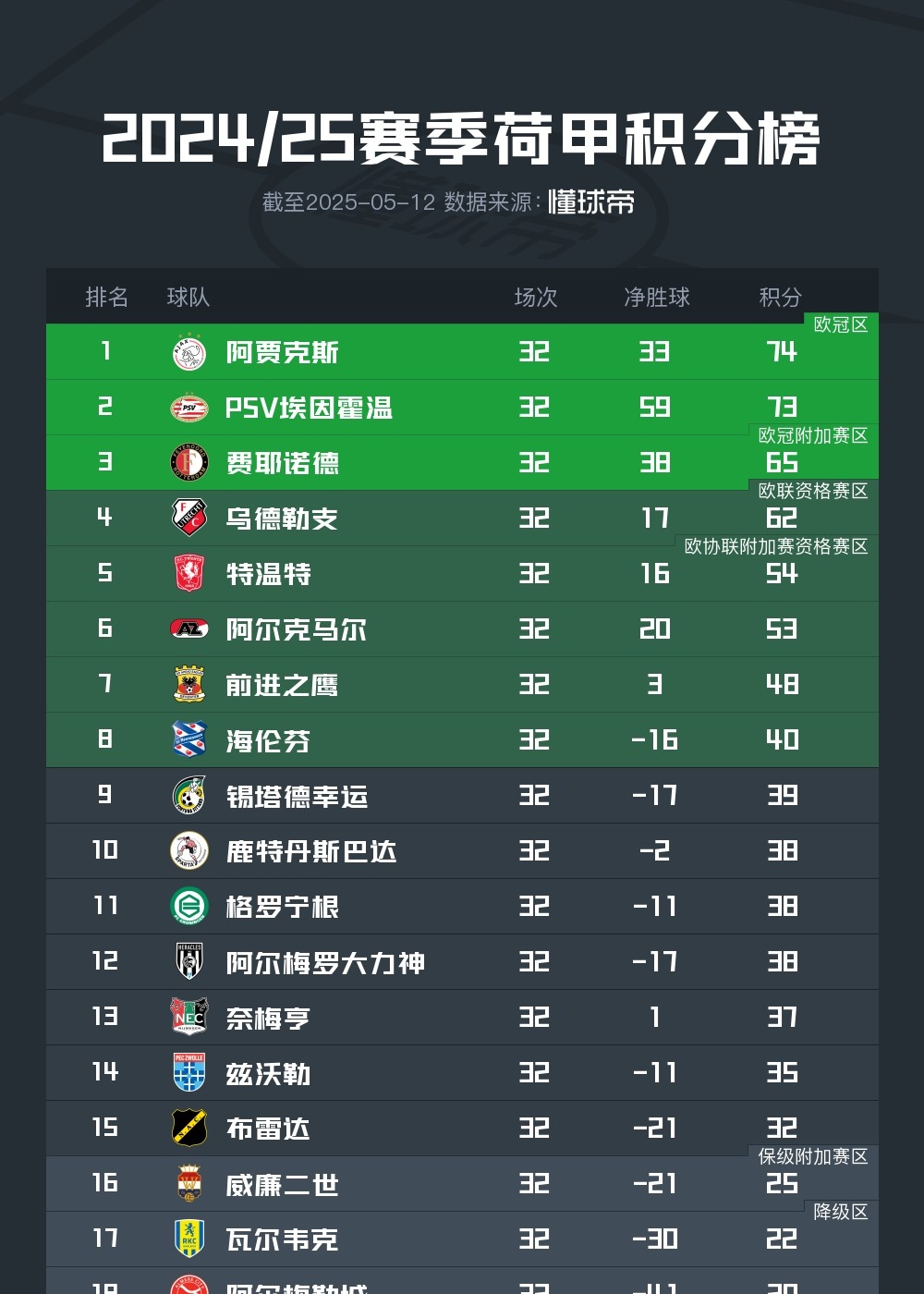This screenshot has height=1294, width=924.
Task: Click the Ajax club logo
Action: point(189,352)
